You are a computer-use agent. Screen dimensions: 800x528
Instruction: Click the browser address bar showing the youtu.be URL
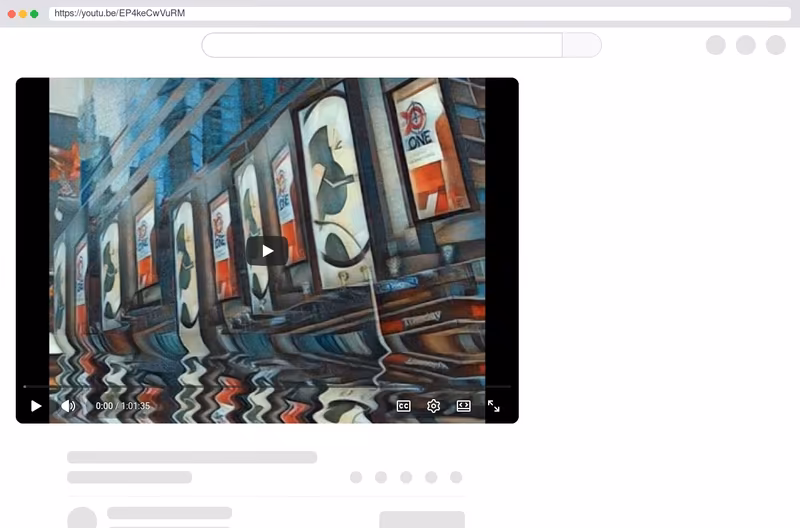tap(419, 13)
